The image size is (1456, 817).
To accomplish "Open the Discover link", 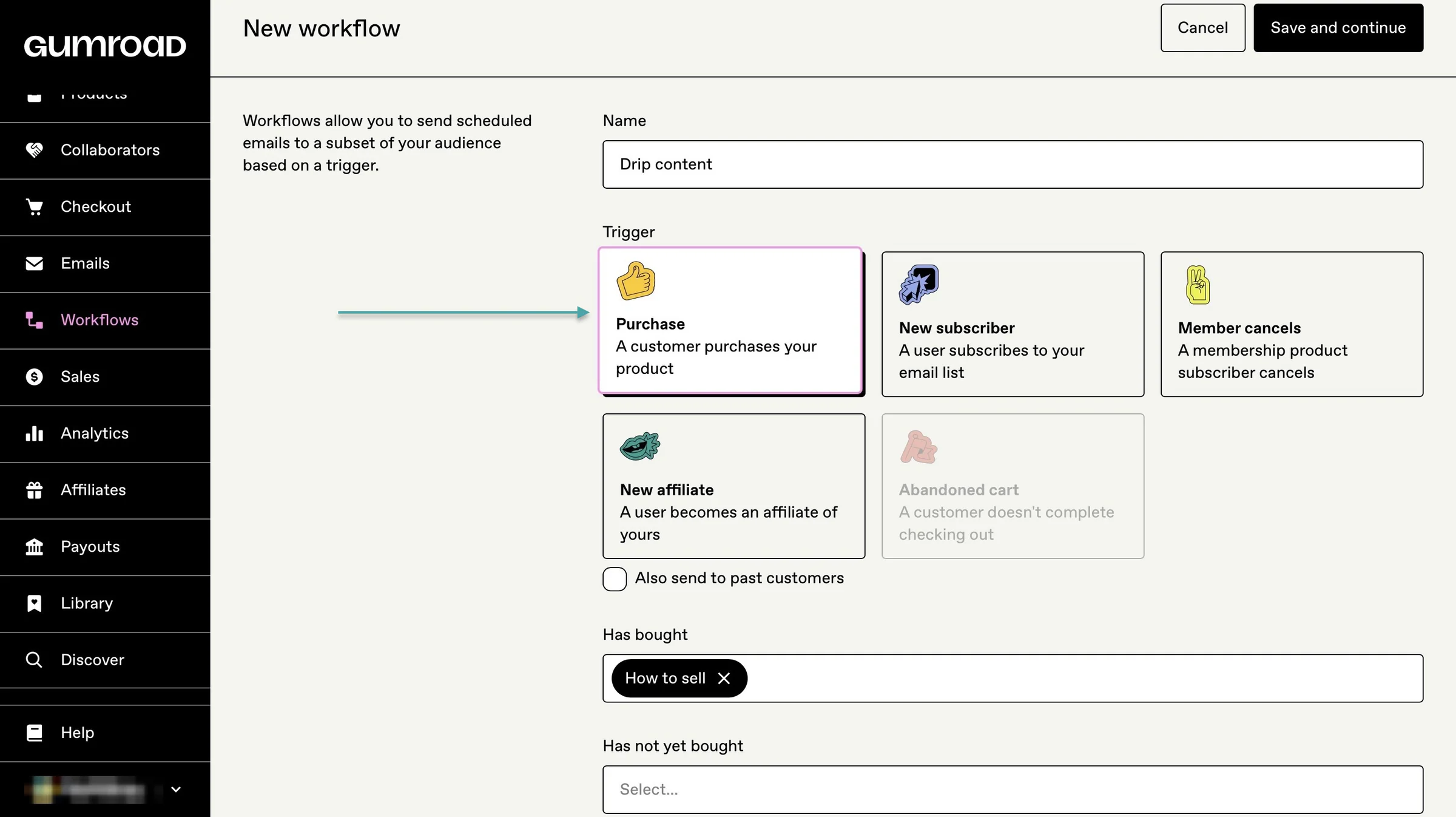I will (105, 660).
